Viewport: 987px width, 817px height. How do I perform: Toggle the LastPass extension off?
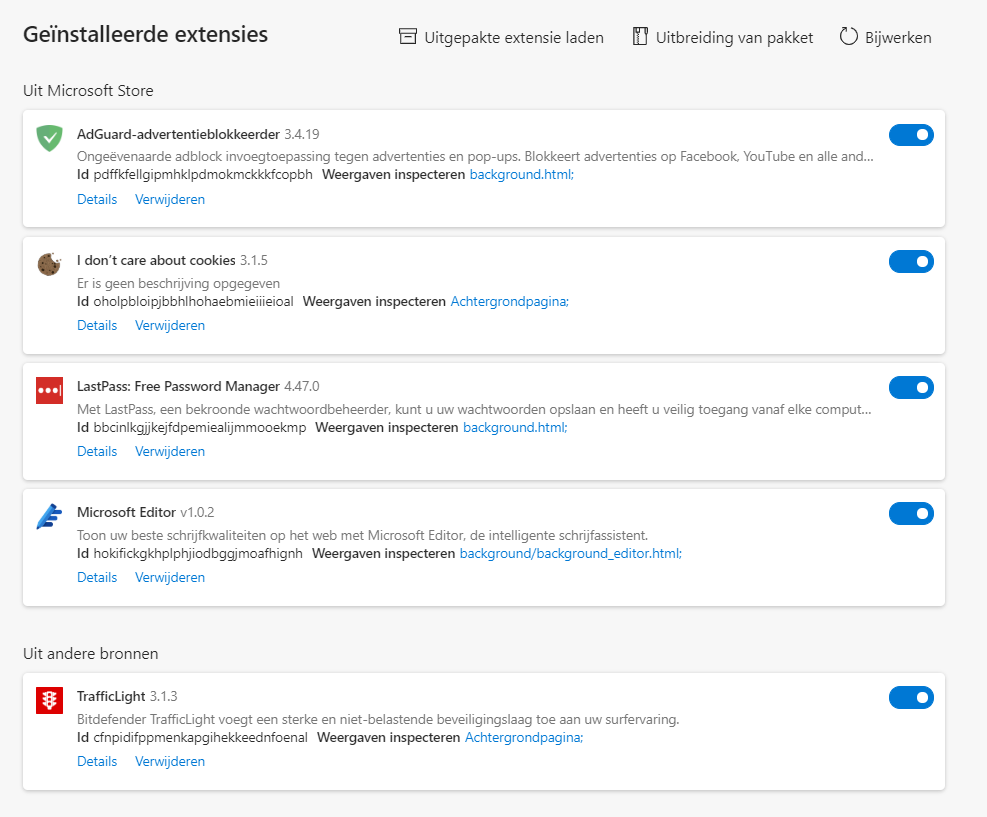911,387
